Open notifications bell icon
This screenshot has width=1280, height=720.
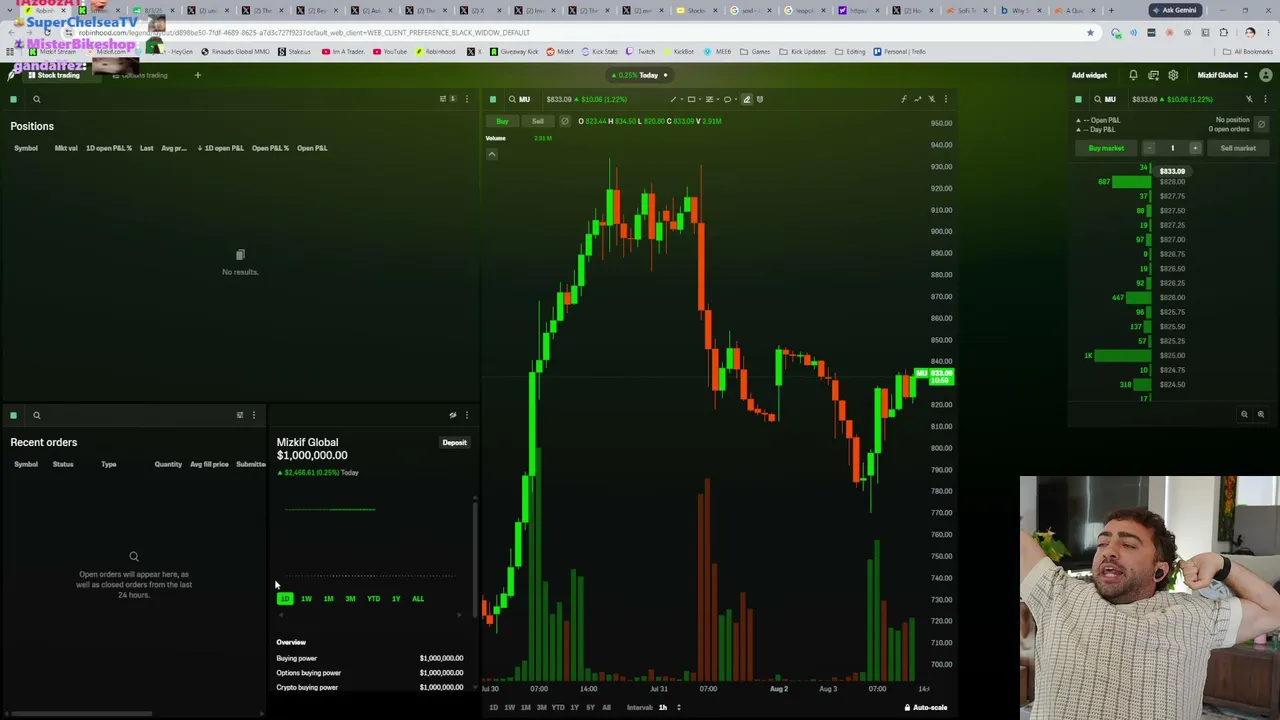1133,75
